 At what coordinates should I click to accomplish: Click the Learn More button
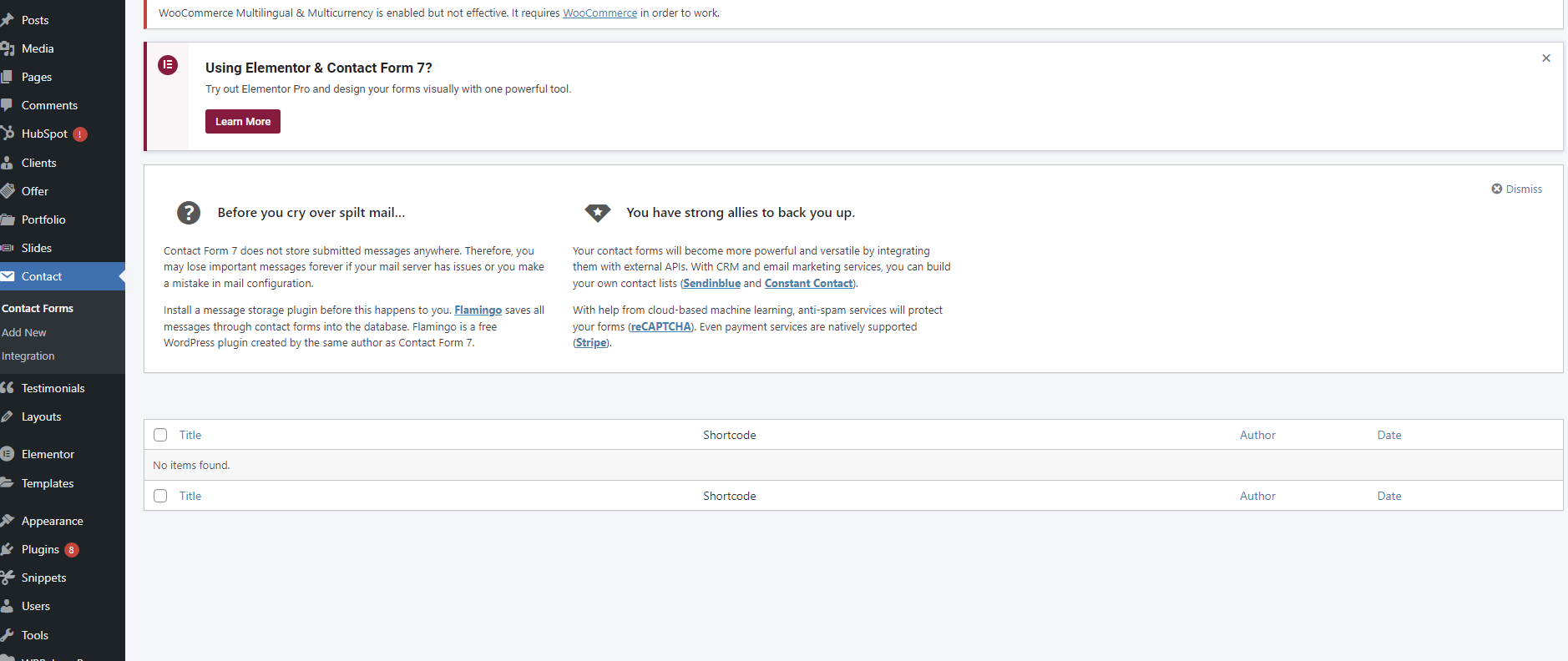[243, 122]
